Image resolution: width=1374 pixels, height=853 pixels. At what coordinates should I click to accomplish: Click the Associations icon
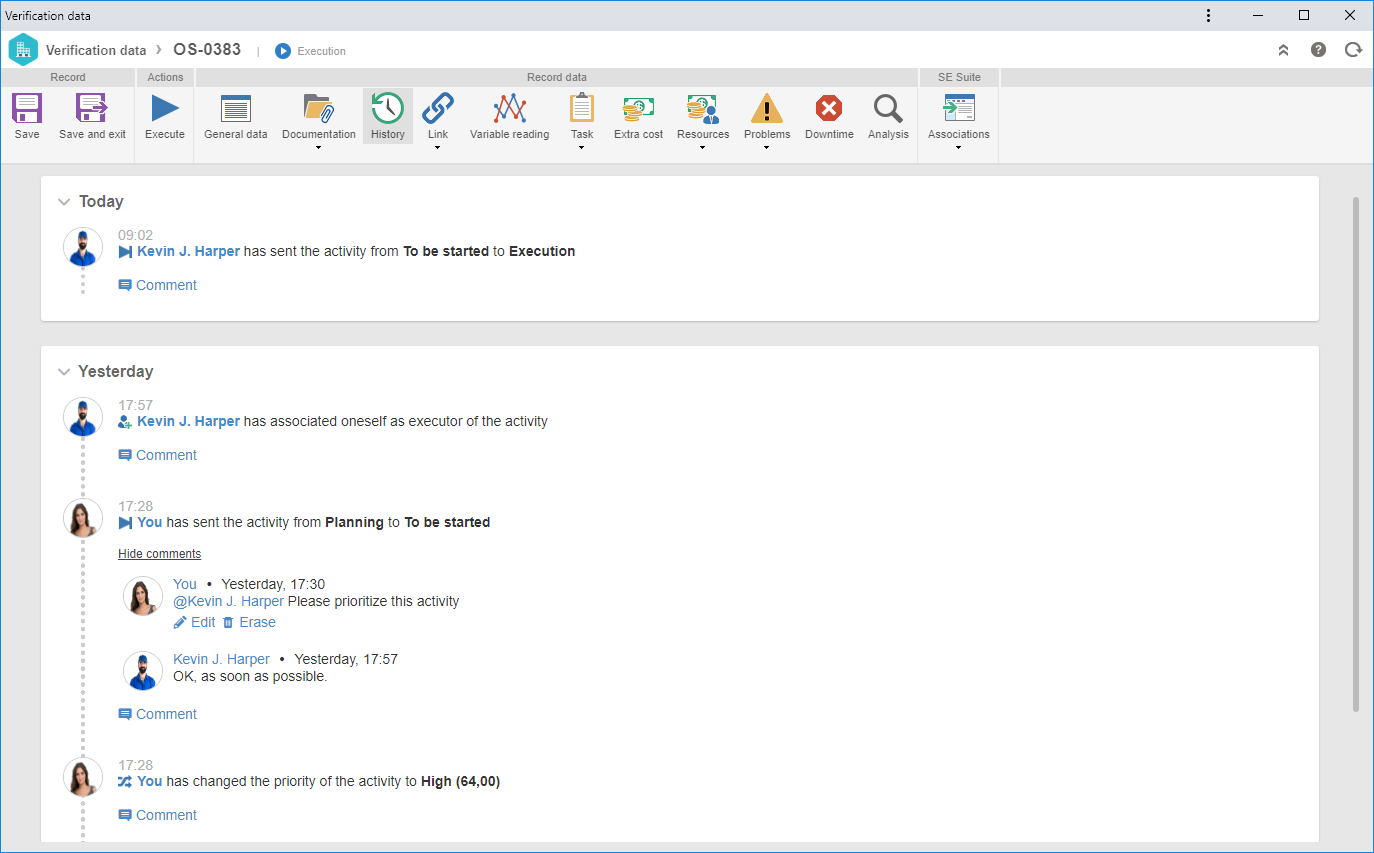coord(959,108)
